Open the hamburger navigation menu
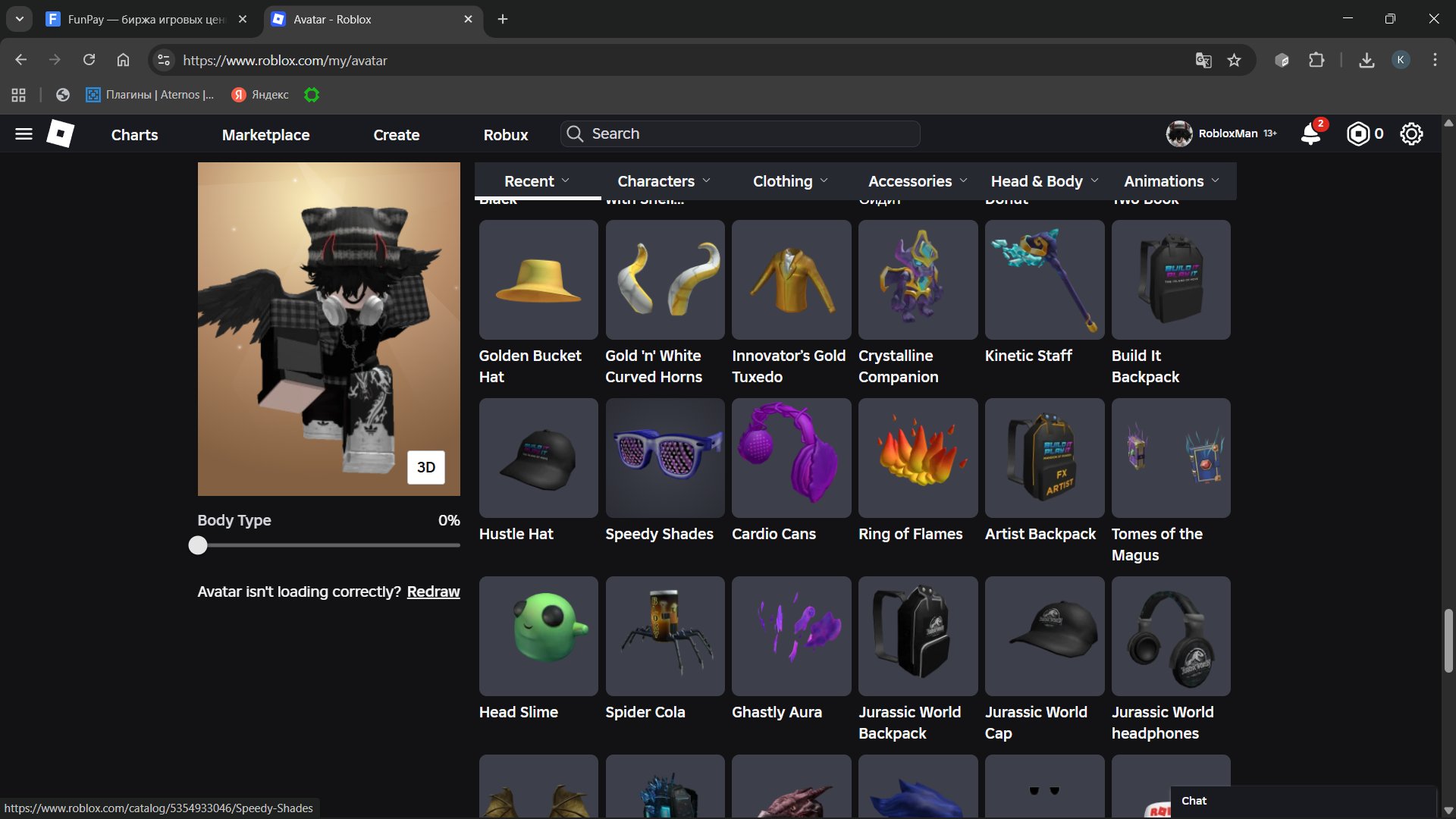The height and width of the screenshot is (819, 1456). tap(24, 134)
